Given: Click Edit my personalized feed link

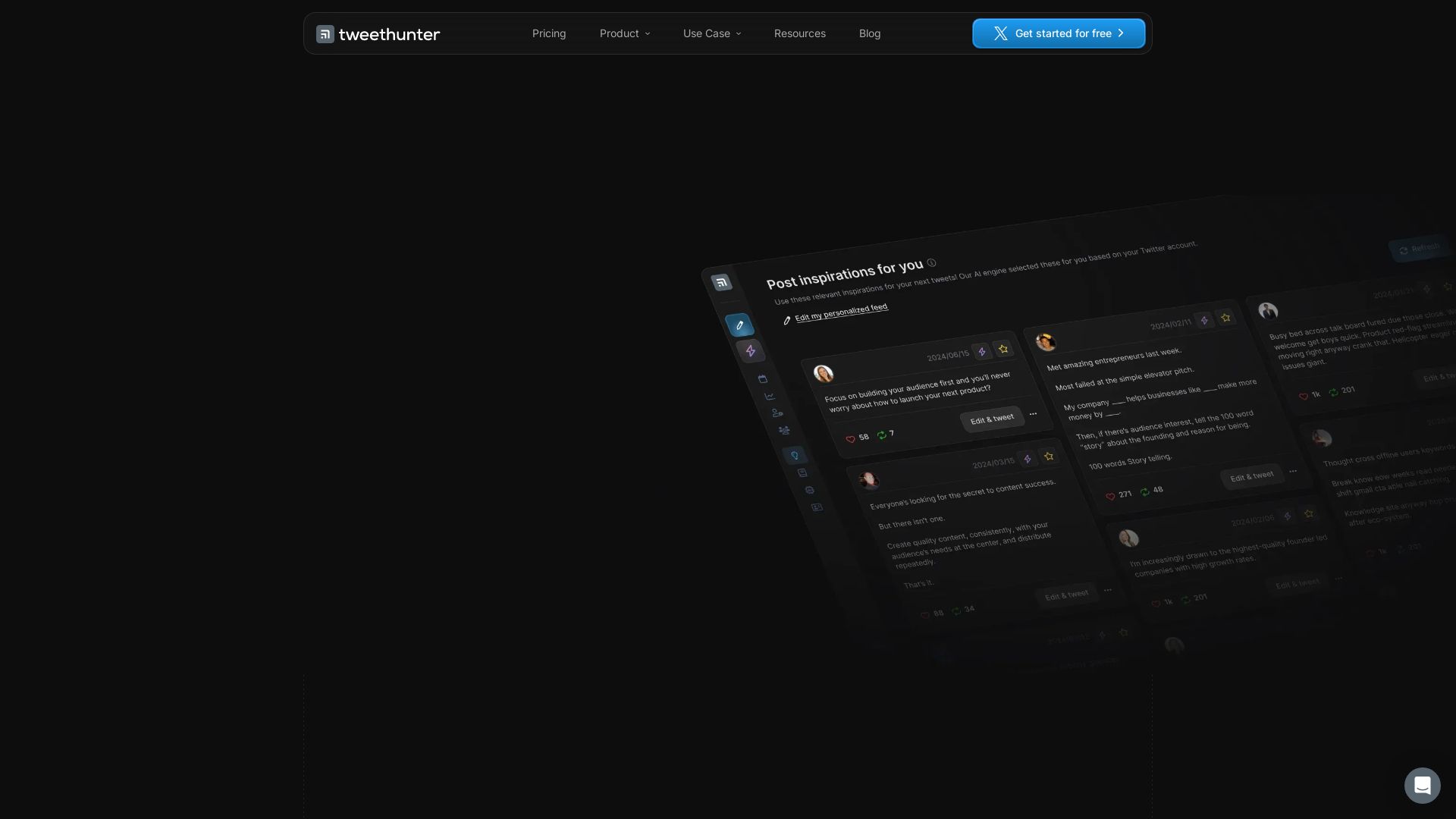Looking at the screenshot, I should (x=840, y=312).
